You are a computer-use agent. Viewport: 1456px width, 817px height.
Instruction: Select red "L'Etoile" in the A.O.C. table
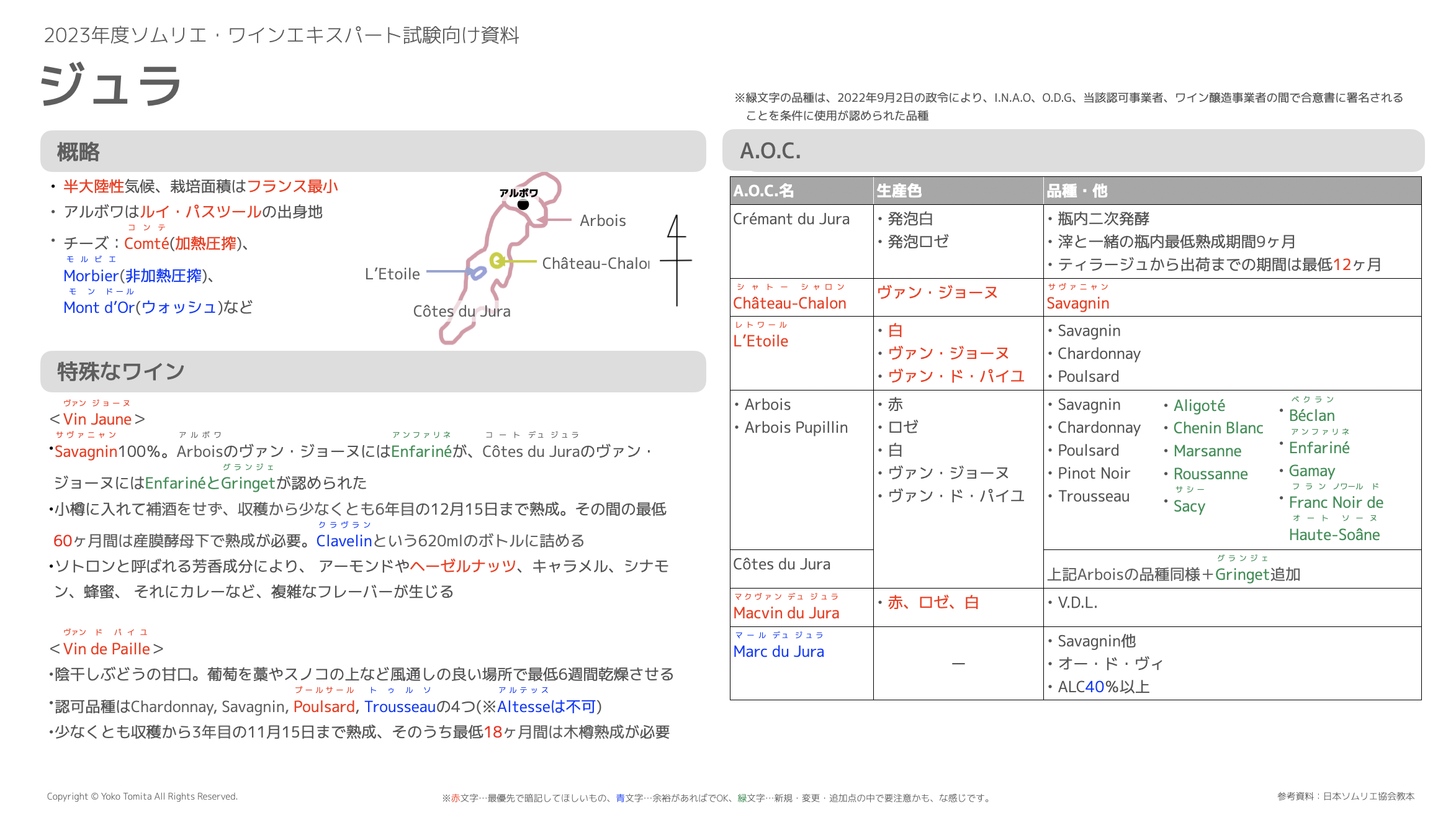tap(760, 341)
